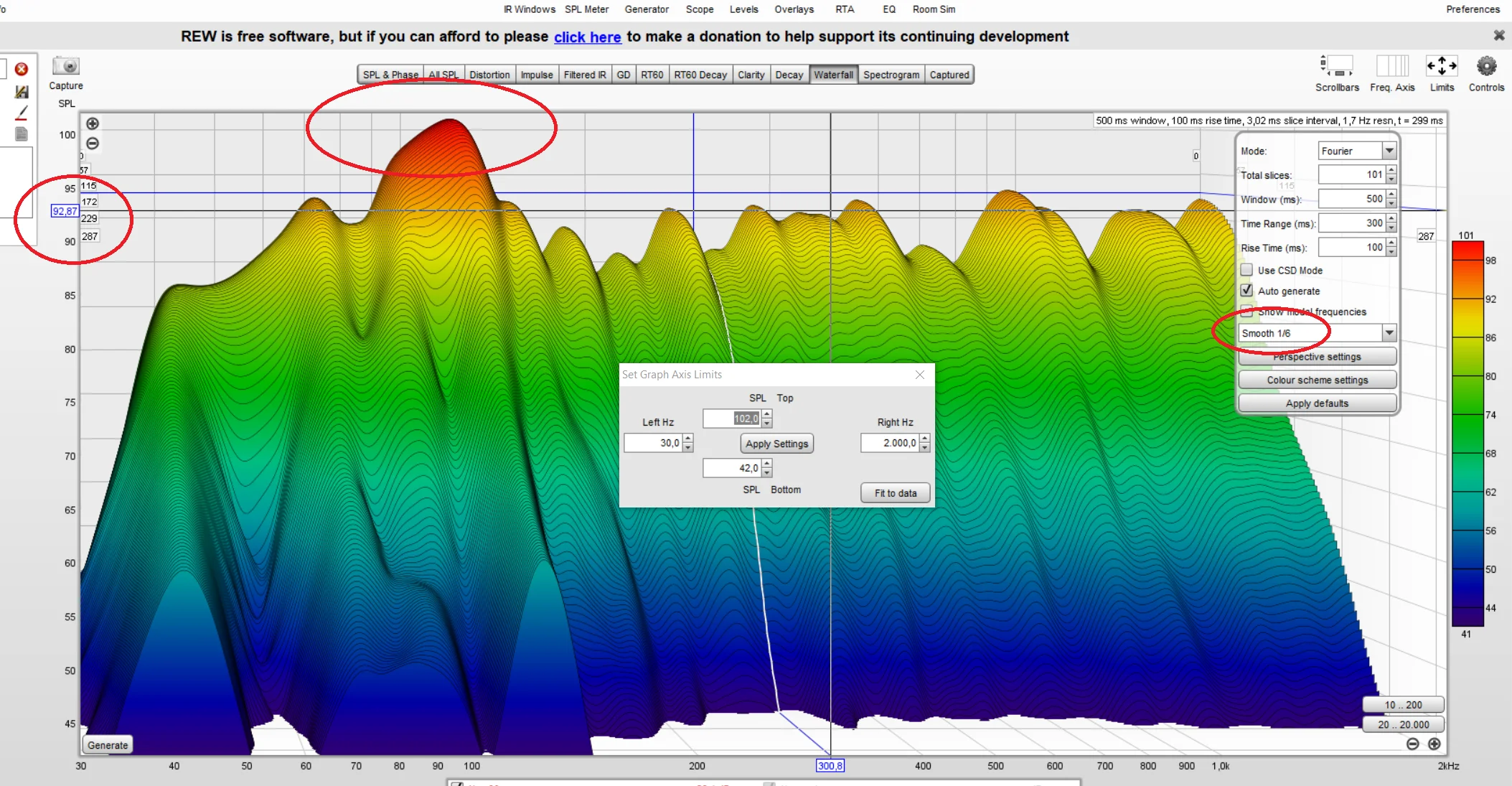The image size is (1512, 786).
Task: Open the RT60 Decay tab
Action: 700,75
